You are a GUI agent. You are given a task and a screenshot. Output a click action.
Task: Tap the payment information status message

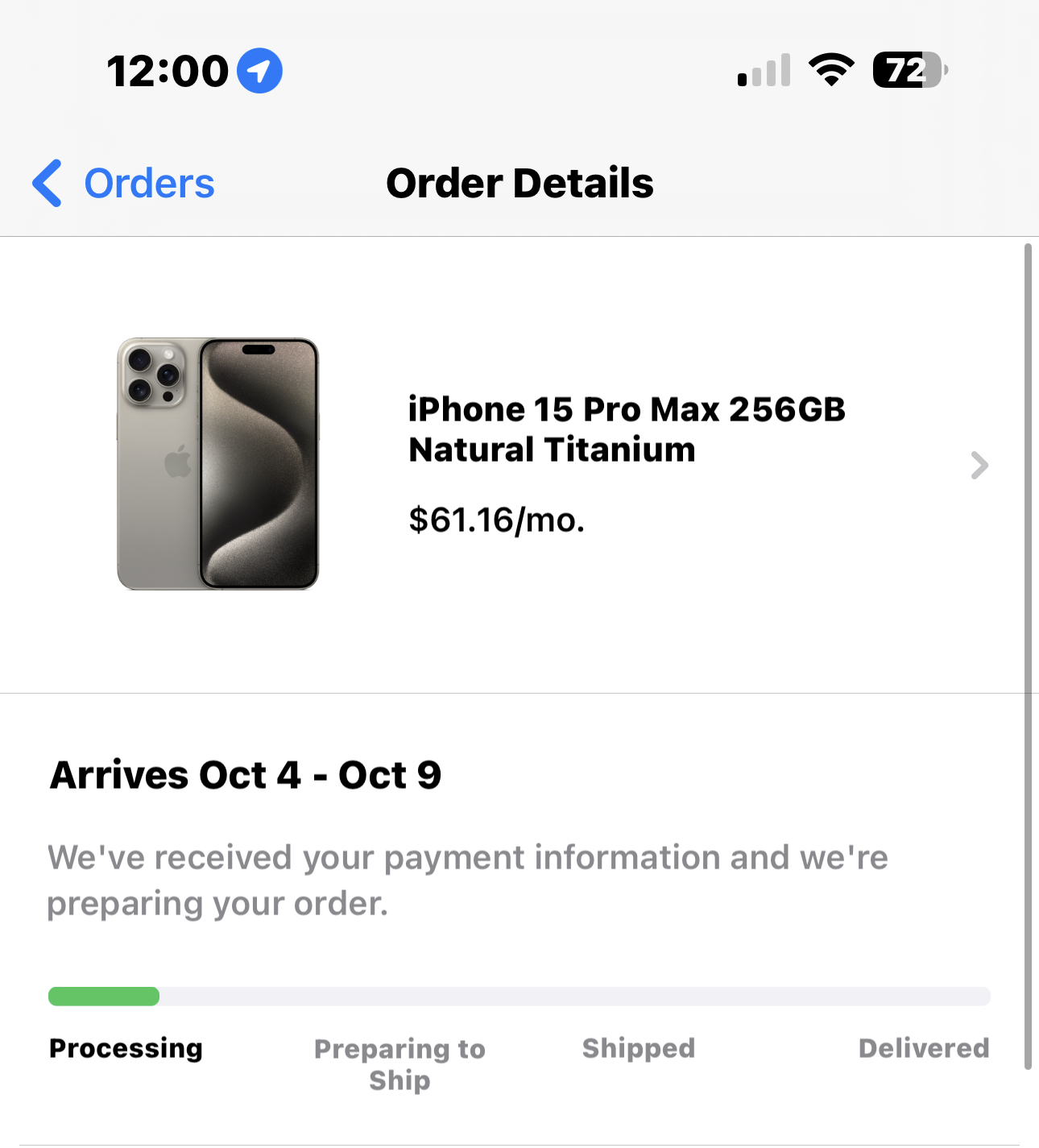(x=468, y=881)
